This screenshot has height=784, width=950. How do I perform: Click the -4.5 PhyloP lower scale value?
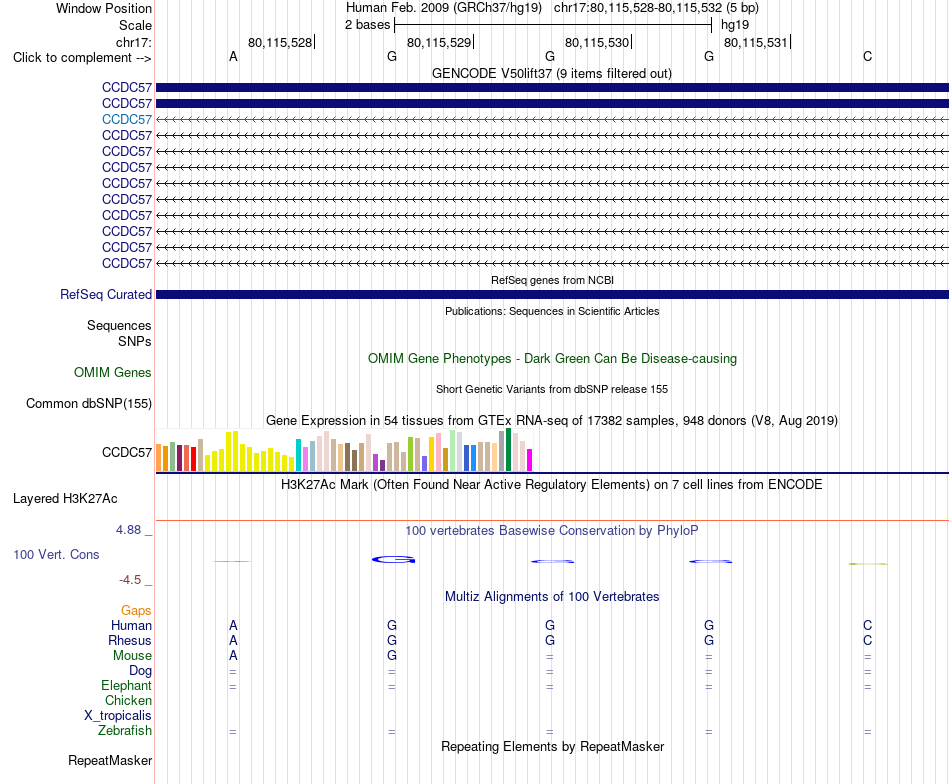click(x=130, y=580)
